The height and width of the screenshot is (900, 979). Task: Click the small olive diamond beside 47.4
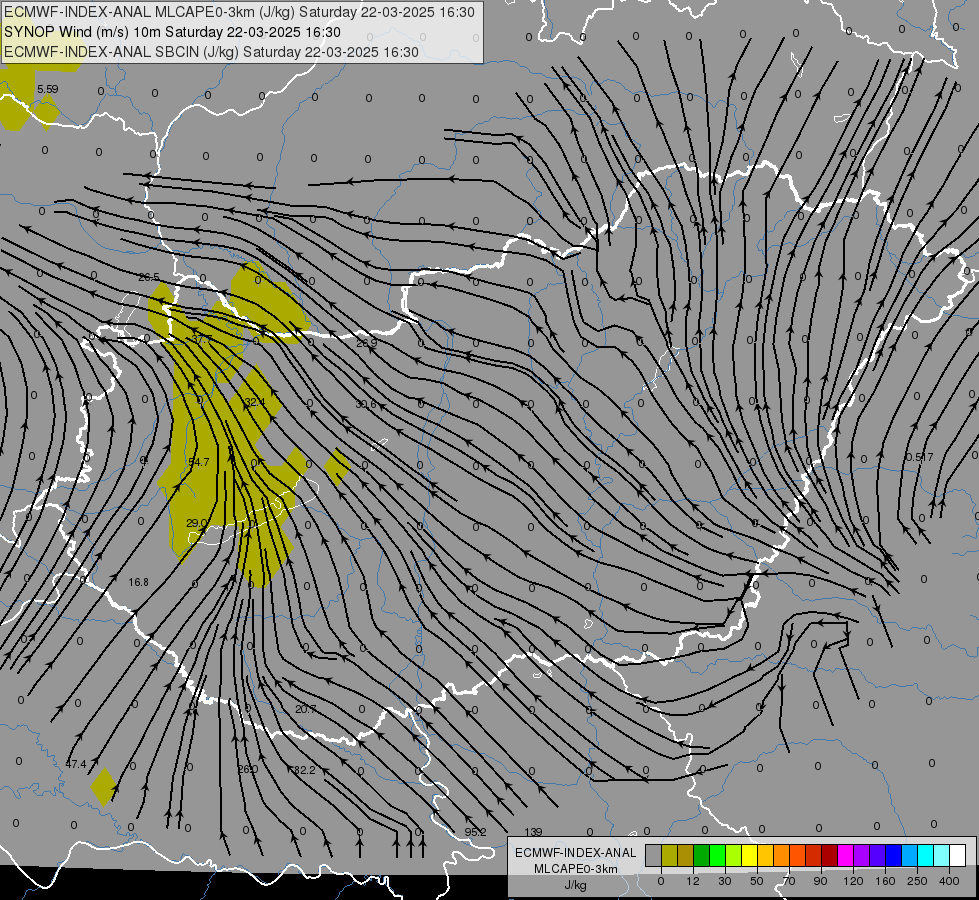coord(104,786)
